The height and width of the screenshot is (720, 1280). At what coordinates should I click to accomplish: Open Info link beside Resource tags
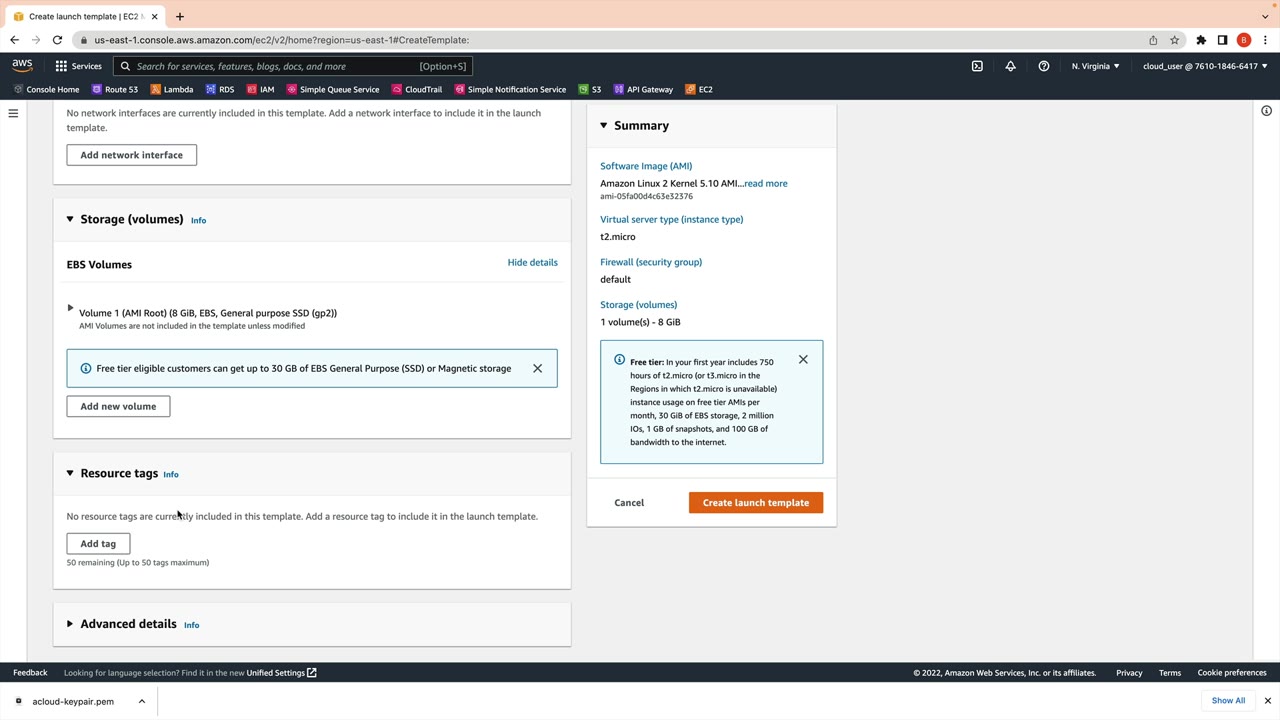[x=171, y=474]
